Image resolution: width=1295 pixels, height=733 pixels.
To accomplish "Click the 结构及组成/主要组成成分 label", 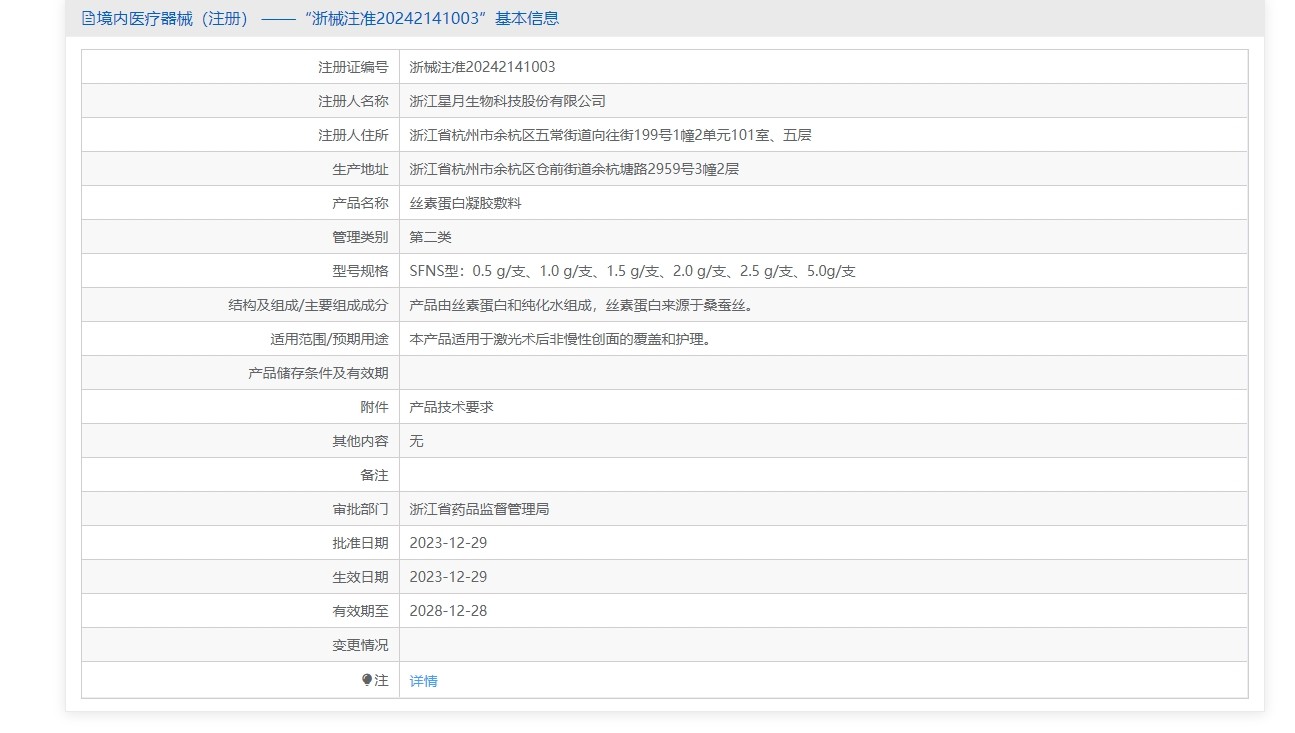I will pyautogui.click(x=308, y=305).
